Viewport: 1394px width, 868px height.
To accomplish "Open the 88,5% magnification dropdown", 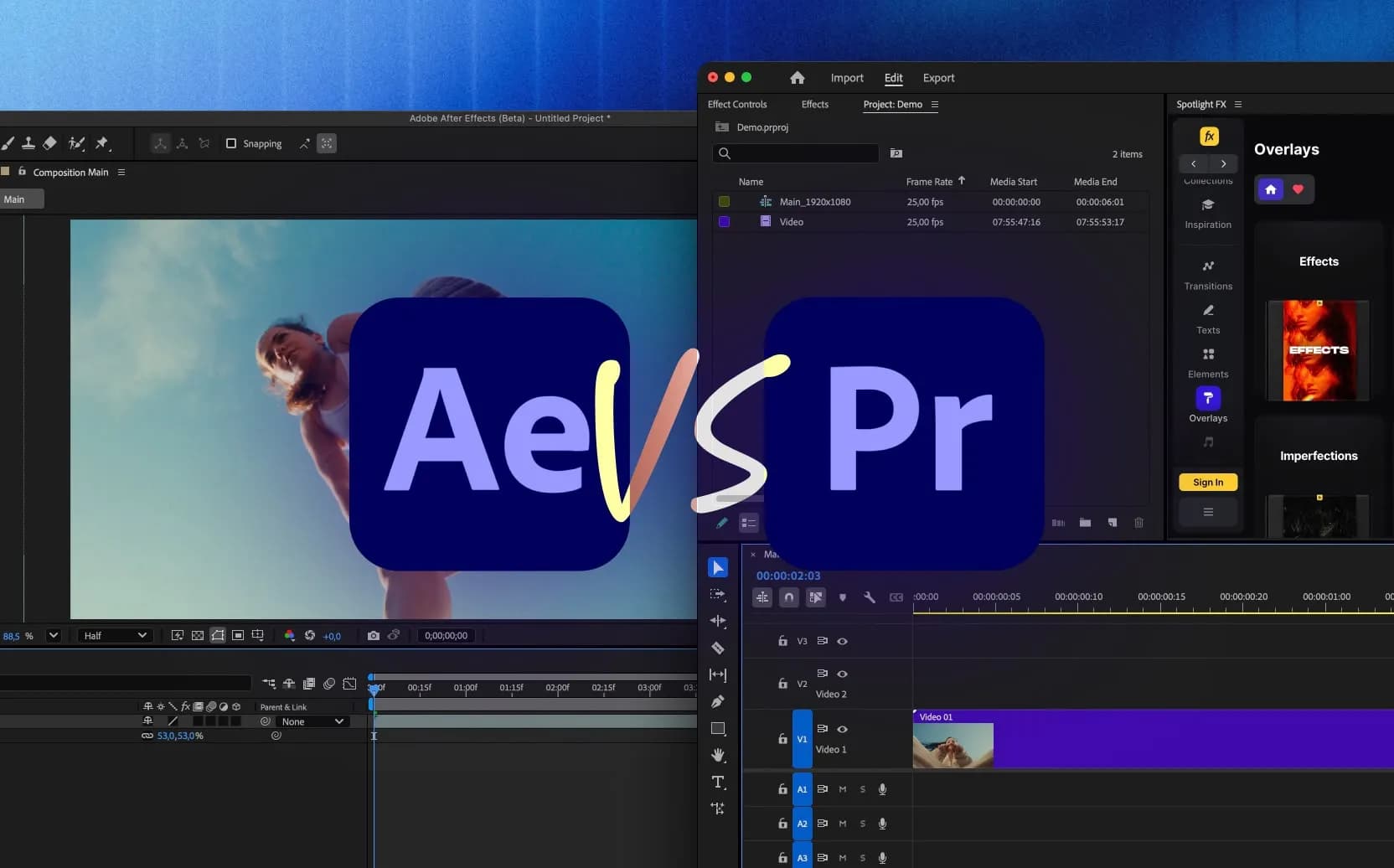I will click(54, 635).
